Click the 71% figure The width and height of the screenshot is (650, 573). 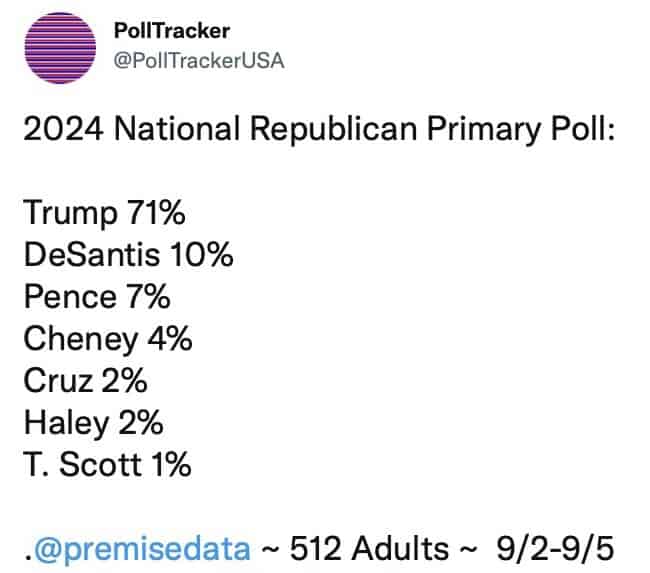click(156, 212)
